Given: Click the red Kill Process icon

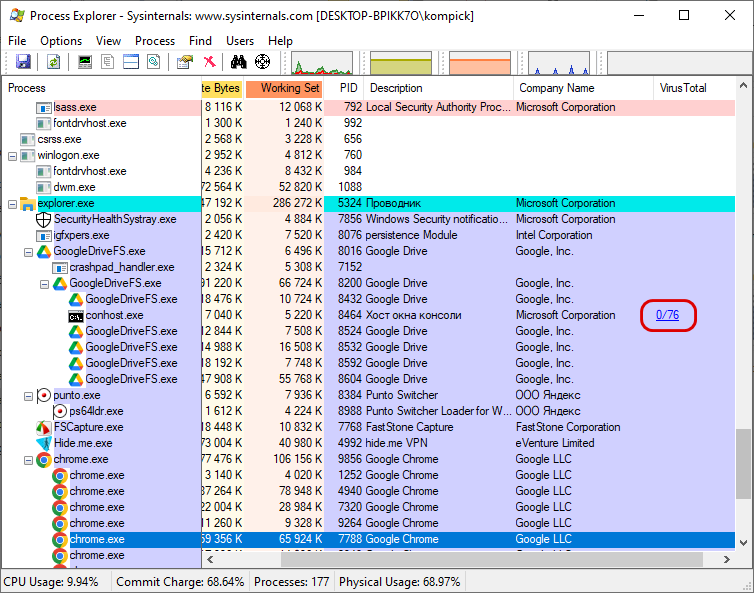Looking at the screenshot, I should tap(209, 62).
